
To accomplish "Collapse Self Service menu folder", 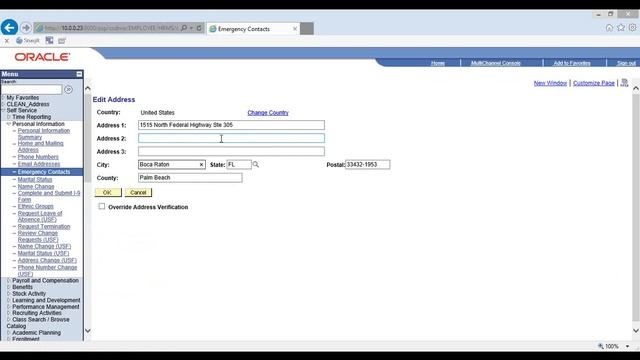I will [x=4, y=111].
